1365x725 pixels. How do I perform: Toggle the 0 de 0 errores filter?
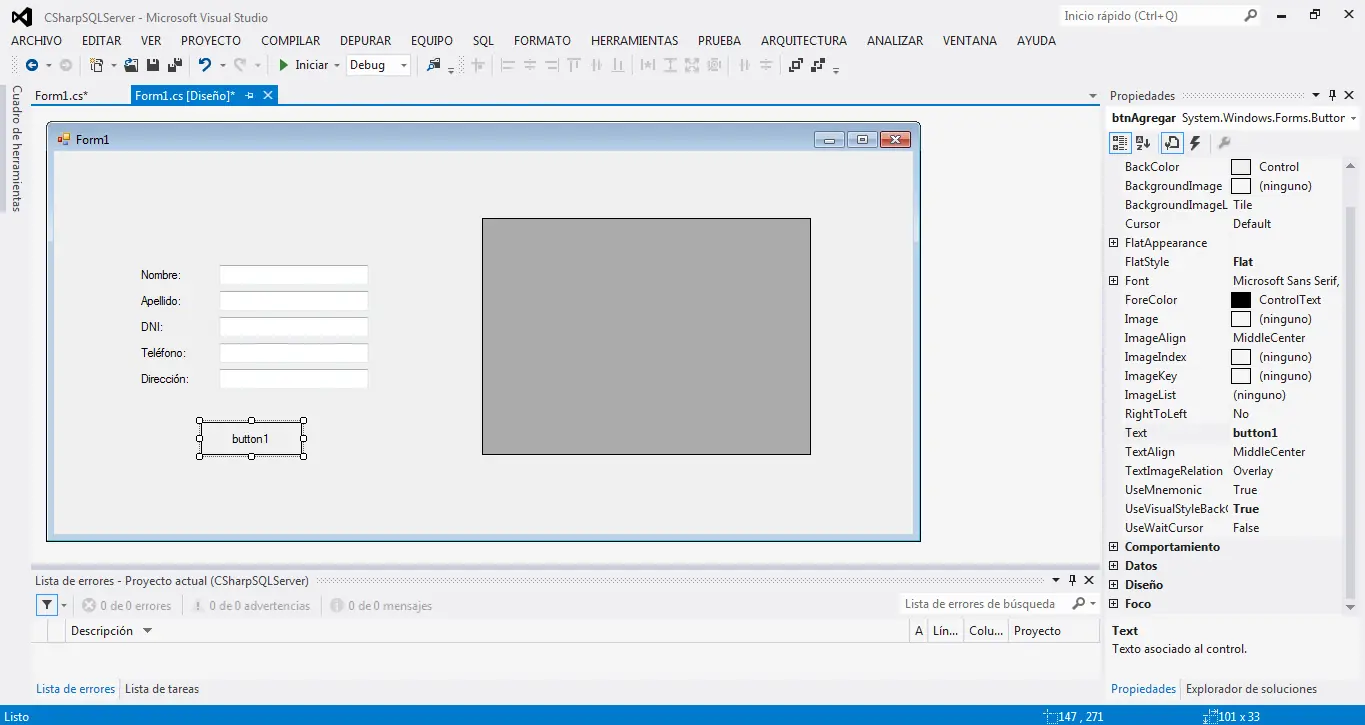click(126, 606)
